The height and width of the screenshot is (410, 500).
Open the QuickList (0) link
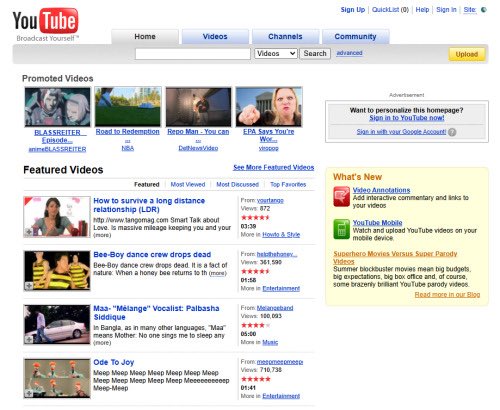(x=390, y=10)
